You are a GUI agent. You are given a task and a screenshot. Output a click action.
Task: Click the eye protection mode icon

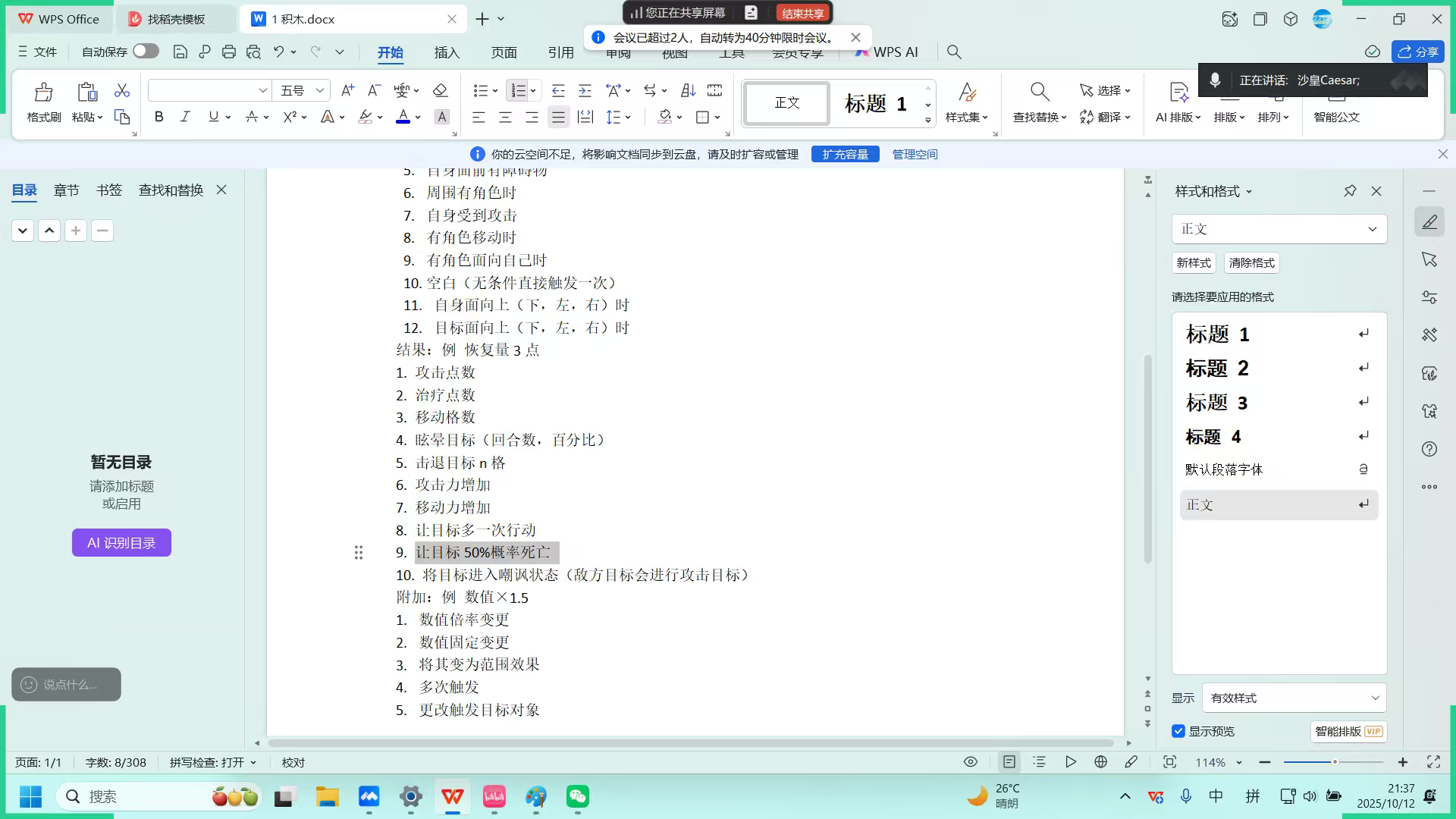pyautogui.click(x=971, y=762)
